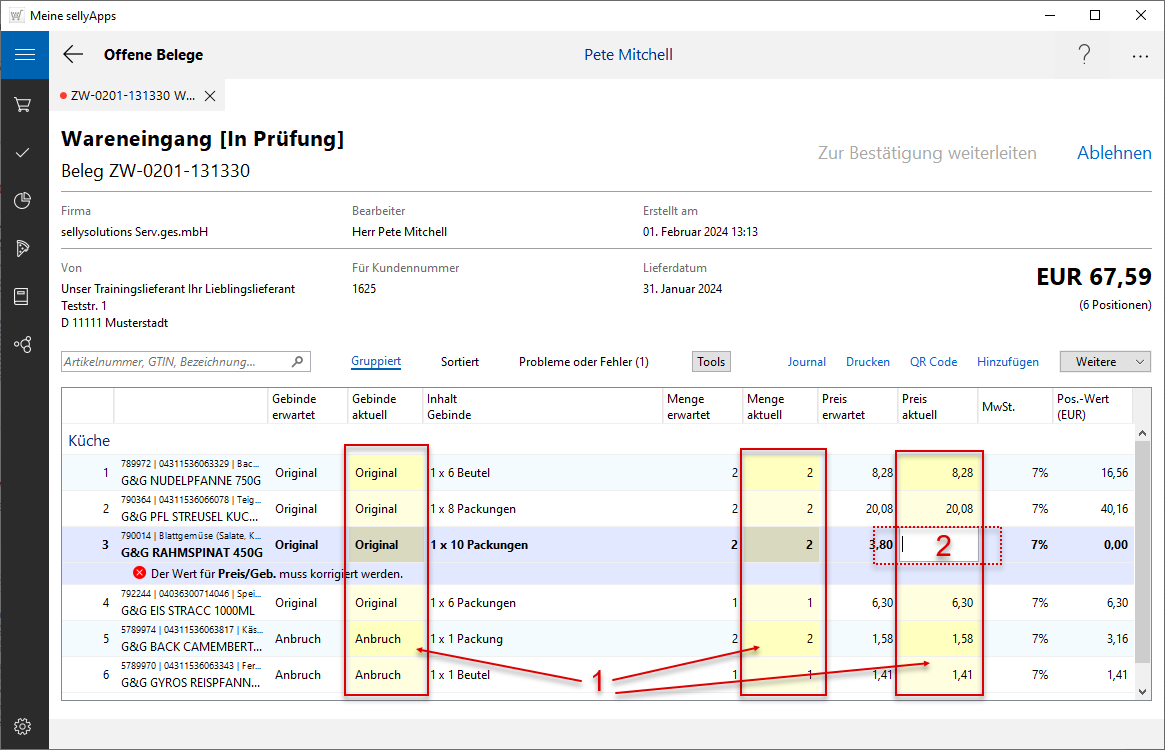Open settings gear at sidebar bottom

[24, 726]
